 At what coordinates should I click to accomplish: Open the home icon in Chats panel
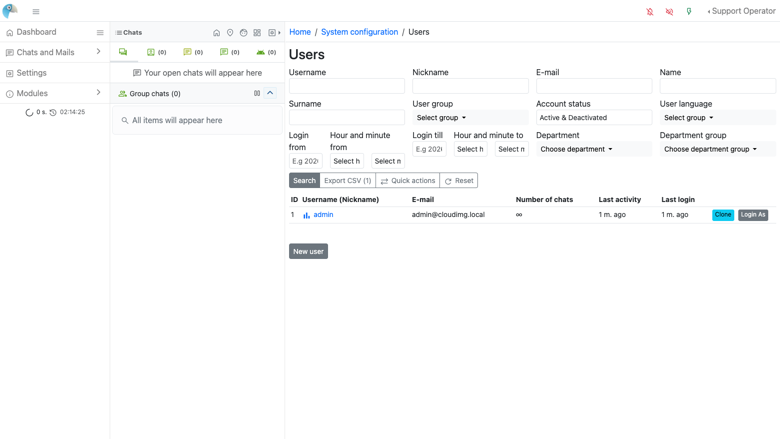[216, 33]
